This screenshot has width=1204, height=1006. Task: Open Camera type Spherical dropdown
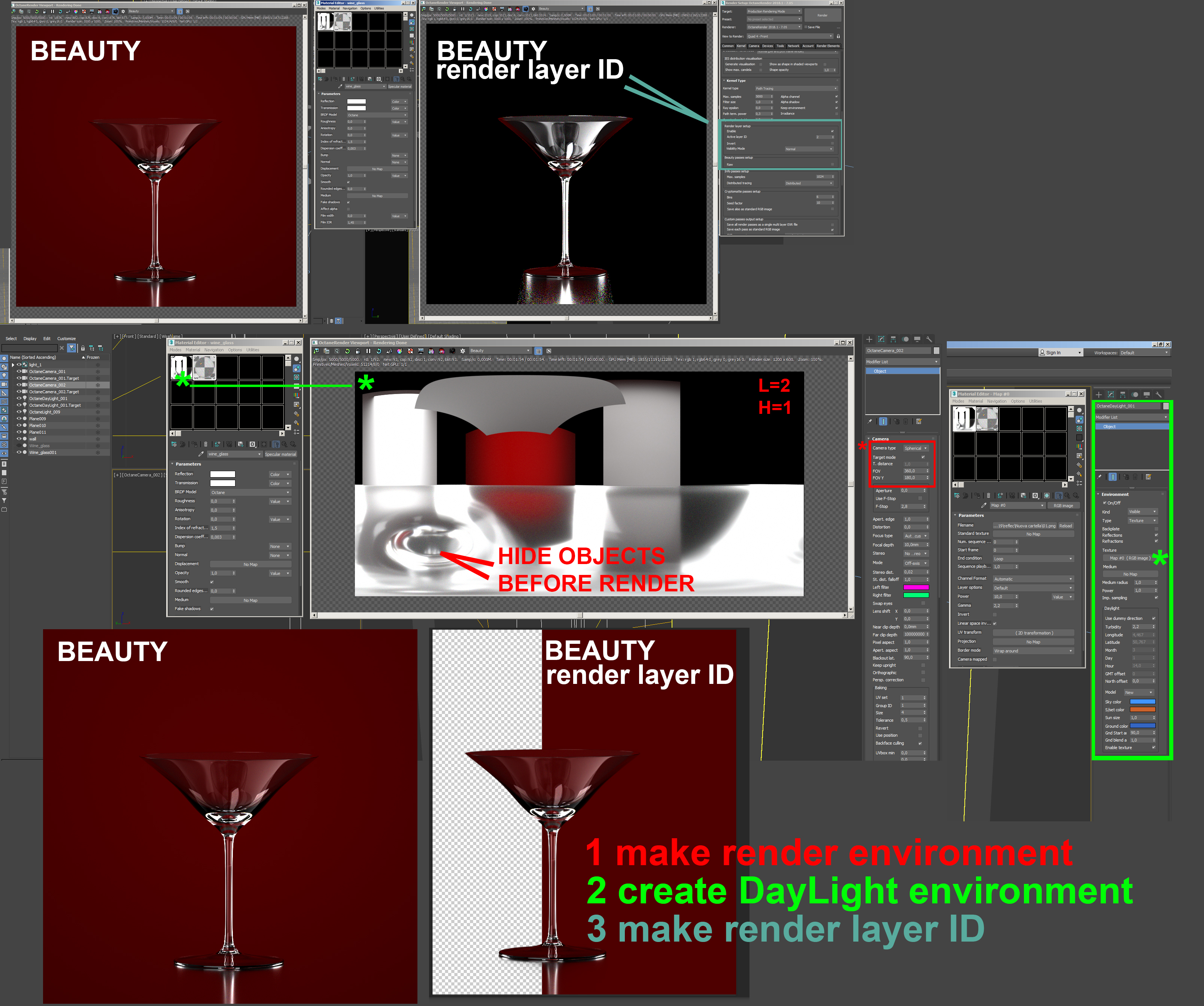[x=916, y=448]
